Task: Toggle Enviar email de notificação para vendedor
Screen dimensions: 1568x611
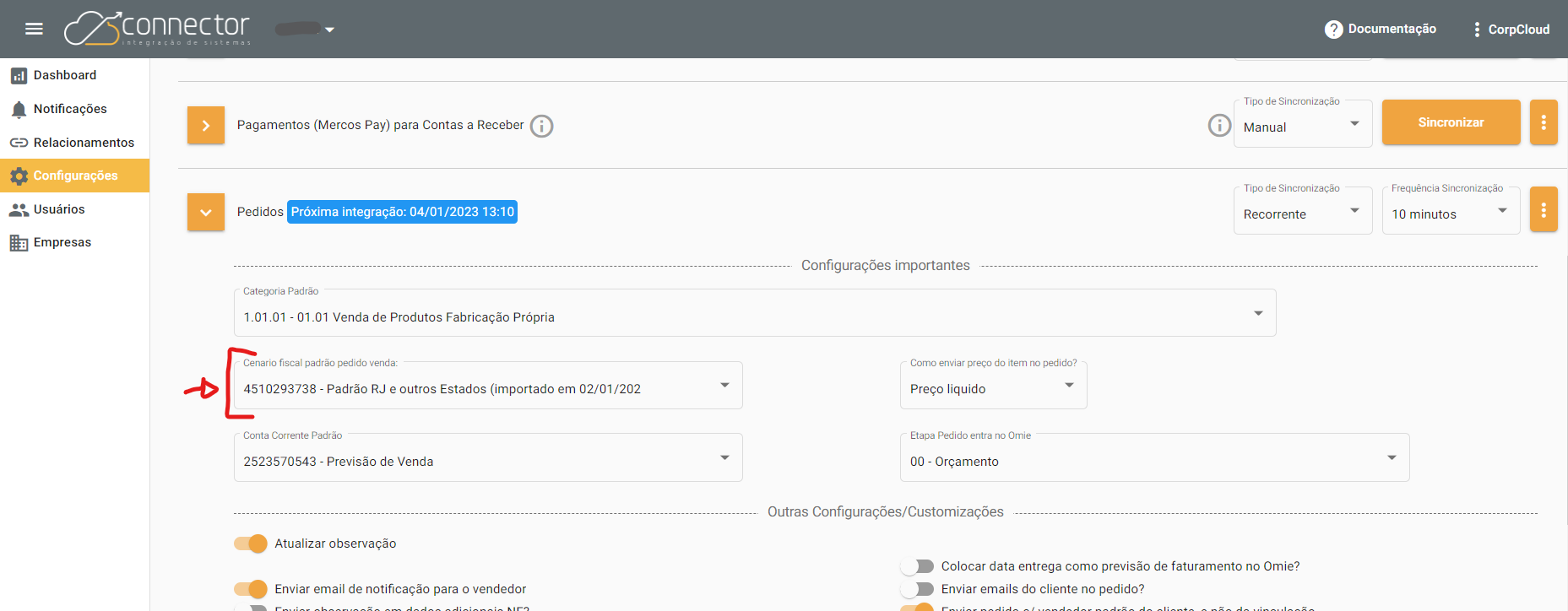Action: tap(251, 589)
